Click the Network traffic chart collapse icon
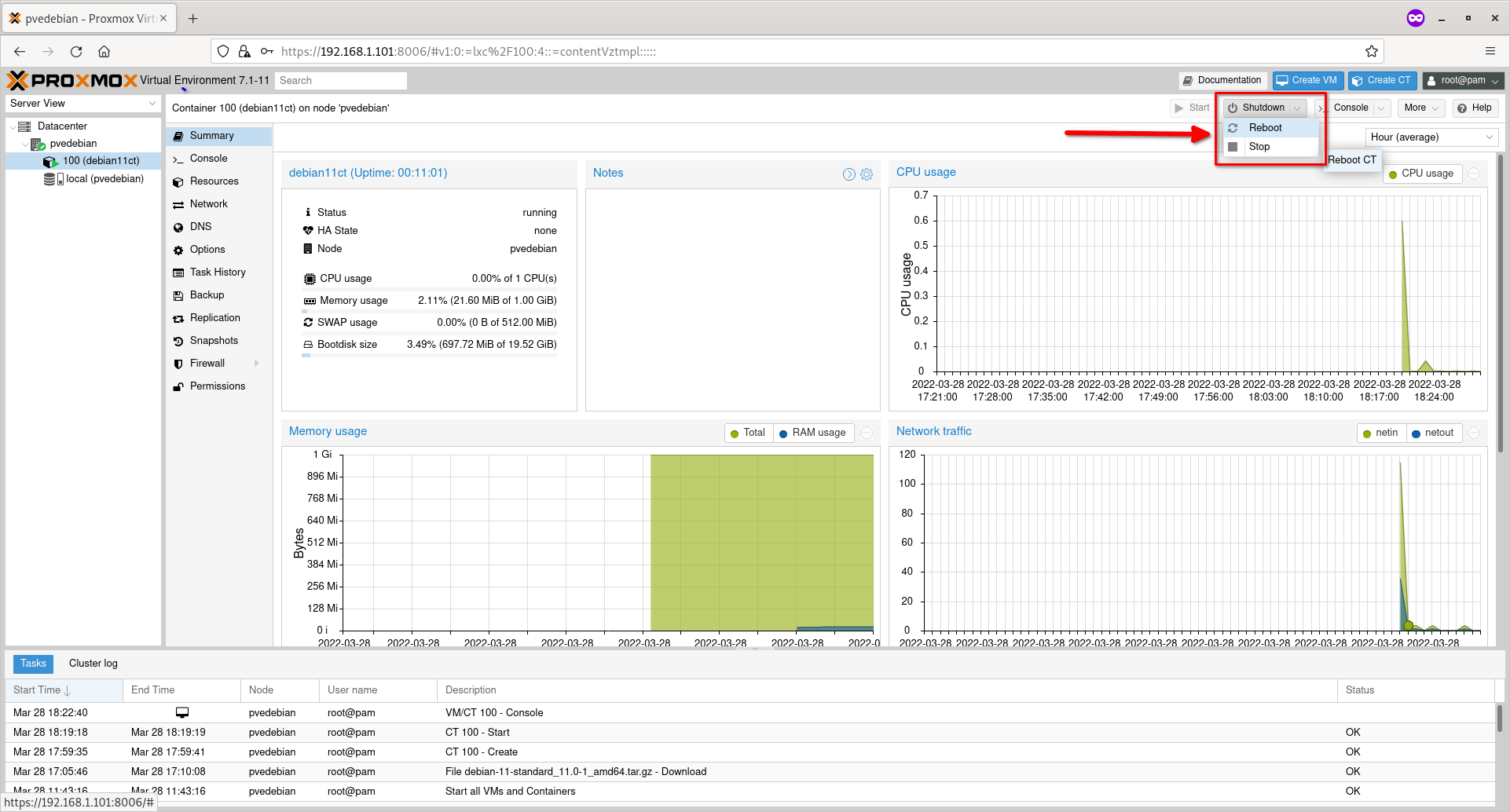Screen dimensions: 1510x812 point(1475,433)
